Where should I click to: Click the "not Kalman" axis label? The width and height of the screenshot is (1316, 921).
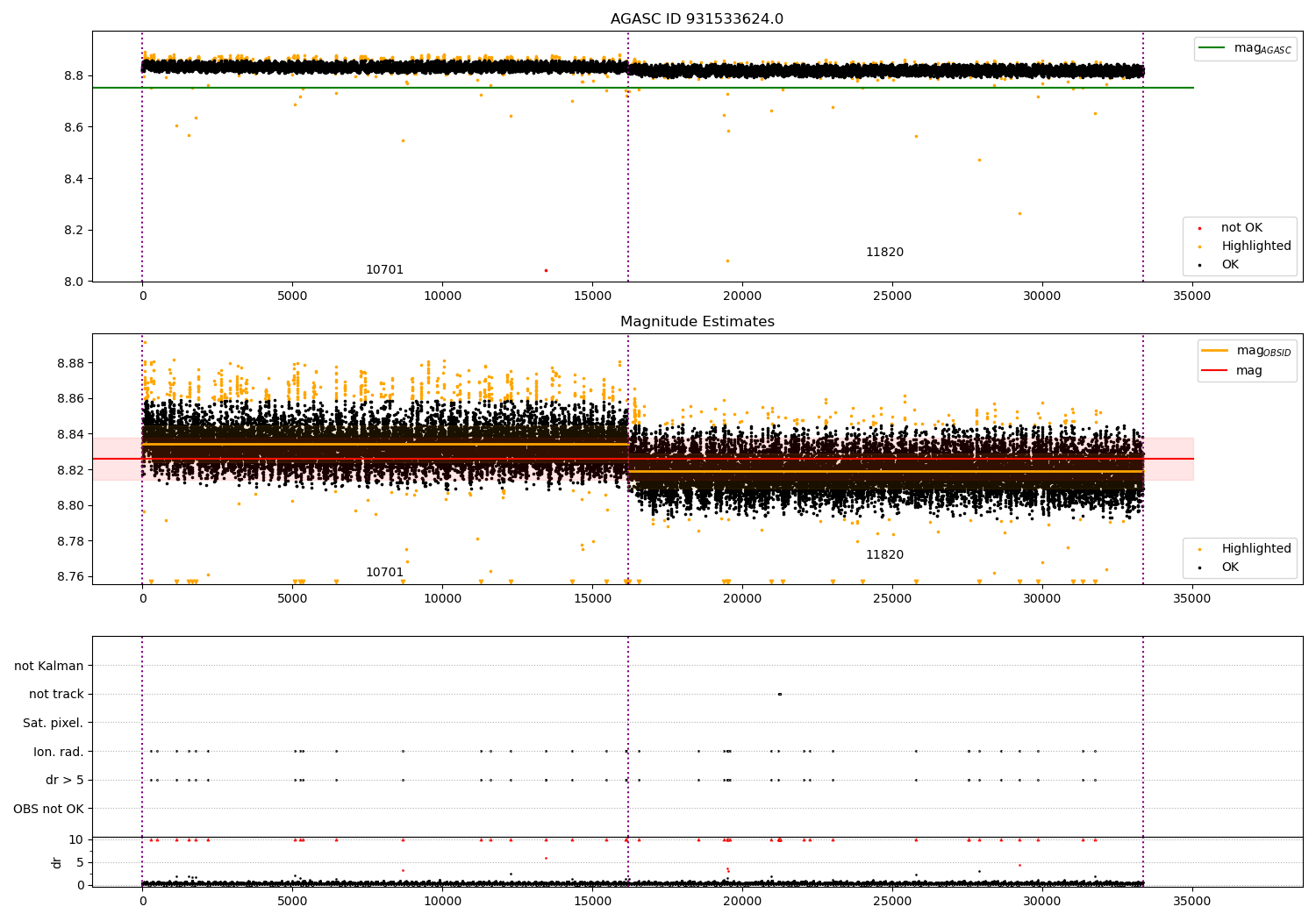pos(49,666)
